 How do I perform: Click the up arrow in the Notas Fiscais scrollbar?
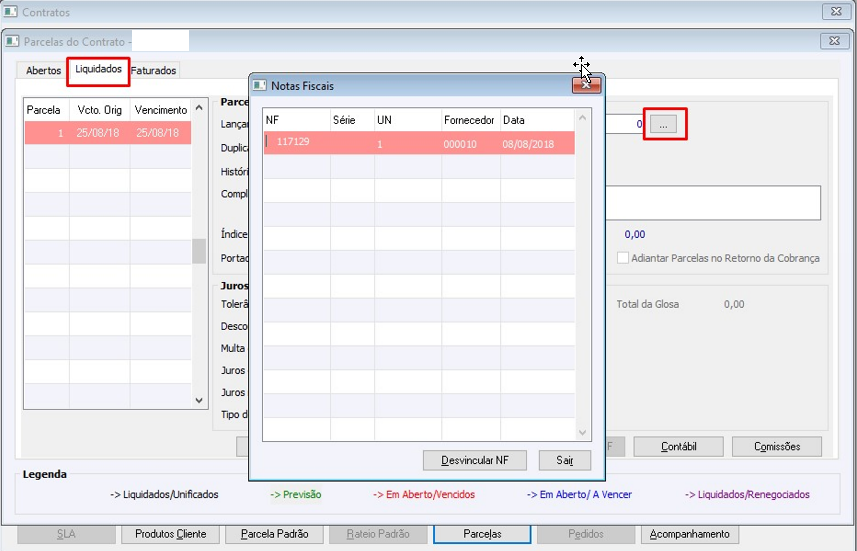pos(583,118)
